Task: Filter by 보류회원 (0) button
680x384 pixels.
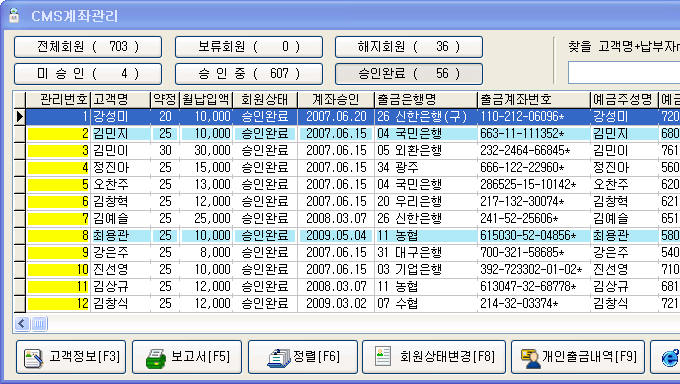Action: 249,47
